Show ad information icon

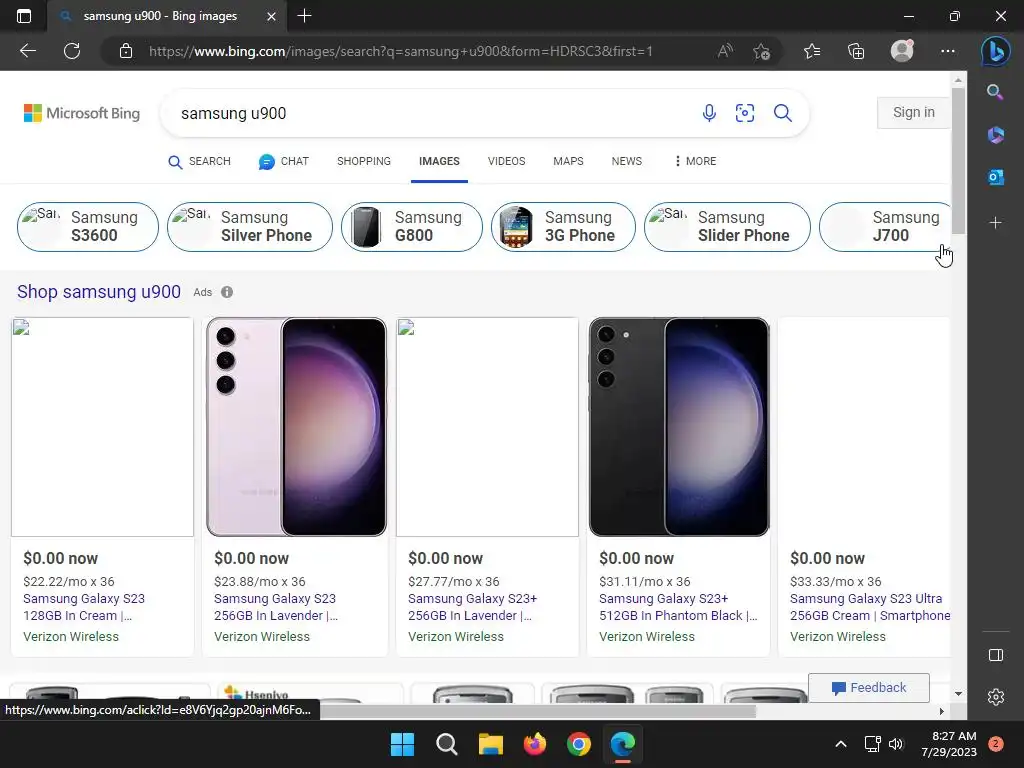coord(227,292)
